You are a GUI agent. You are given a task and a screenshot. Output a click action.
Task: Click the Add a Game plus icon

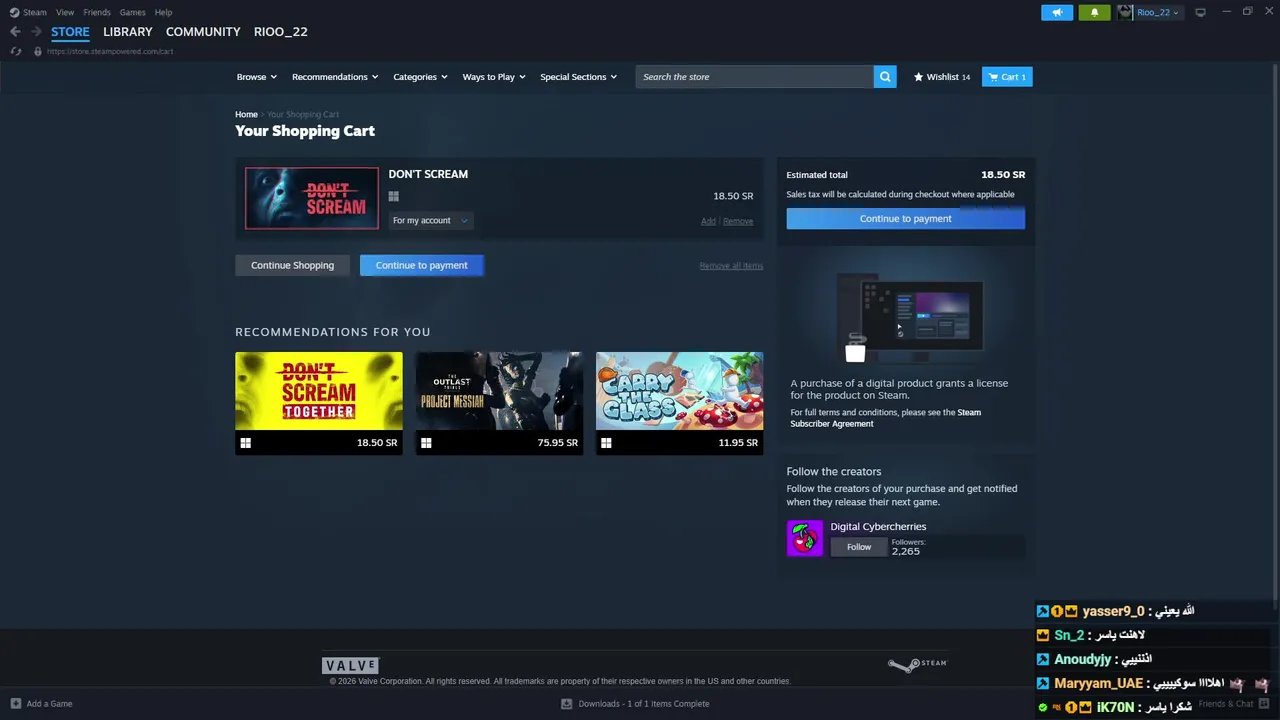tap(15, 704)
